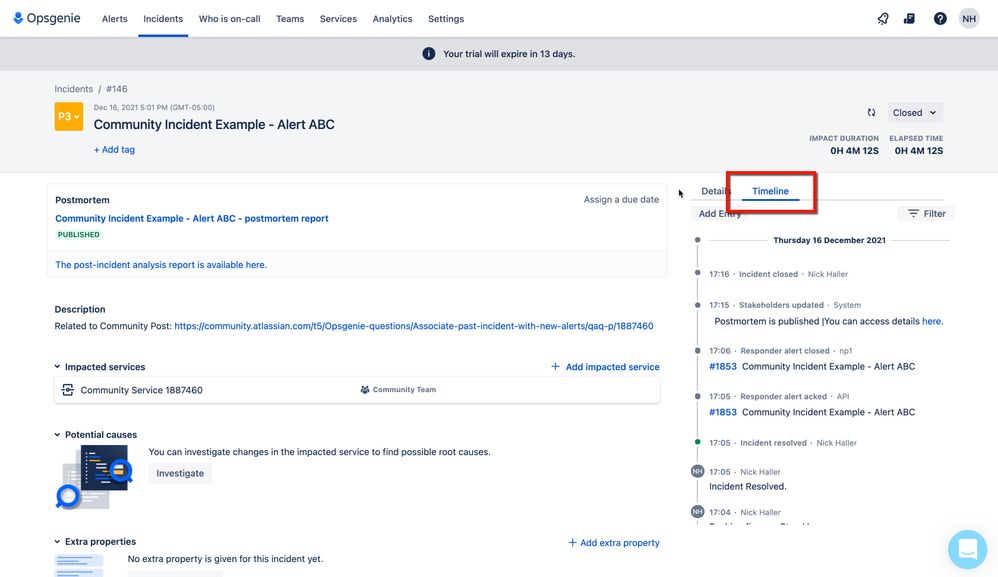Click the Community Service 1887460 service icon
Screen dimensions: 998x577
(67, 390)
